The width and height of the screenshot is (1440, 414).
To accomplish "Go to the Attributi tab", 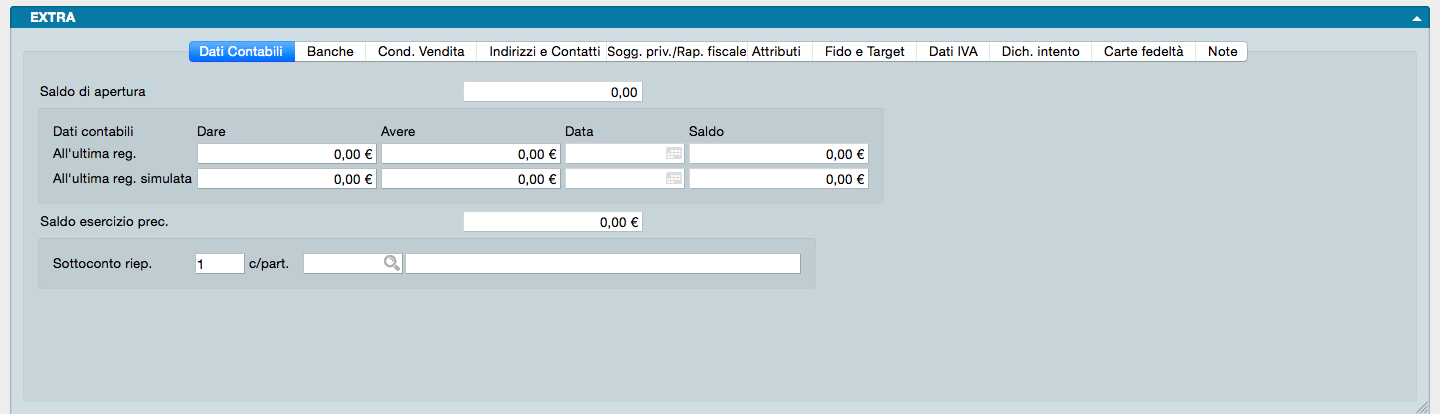I will click(x=776, y=52).
